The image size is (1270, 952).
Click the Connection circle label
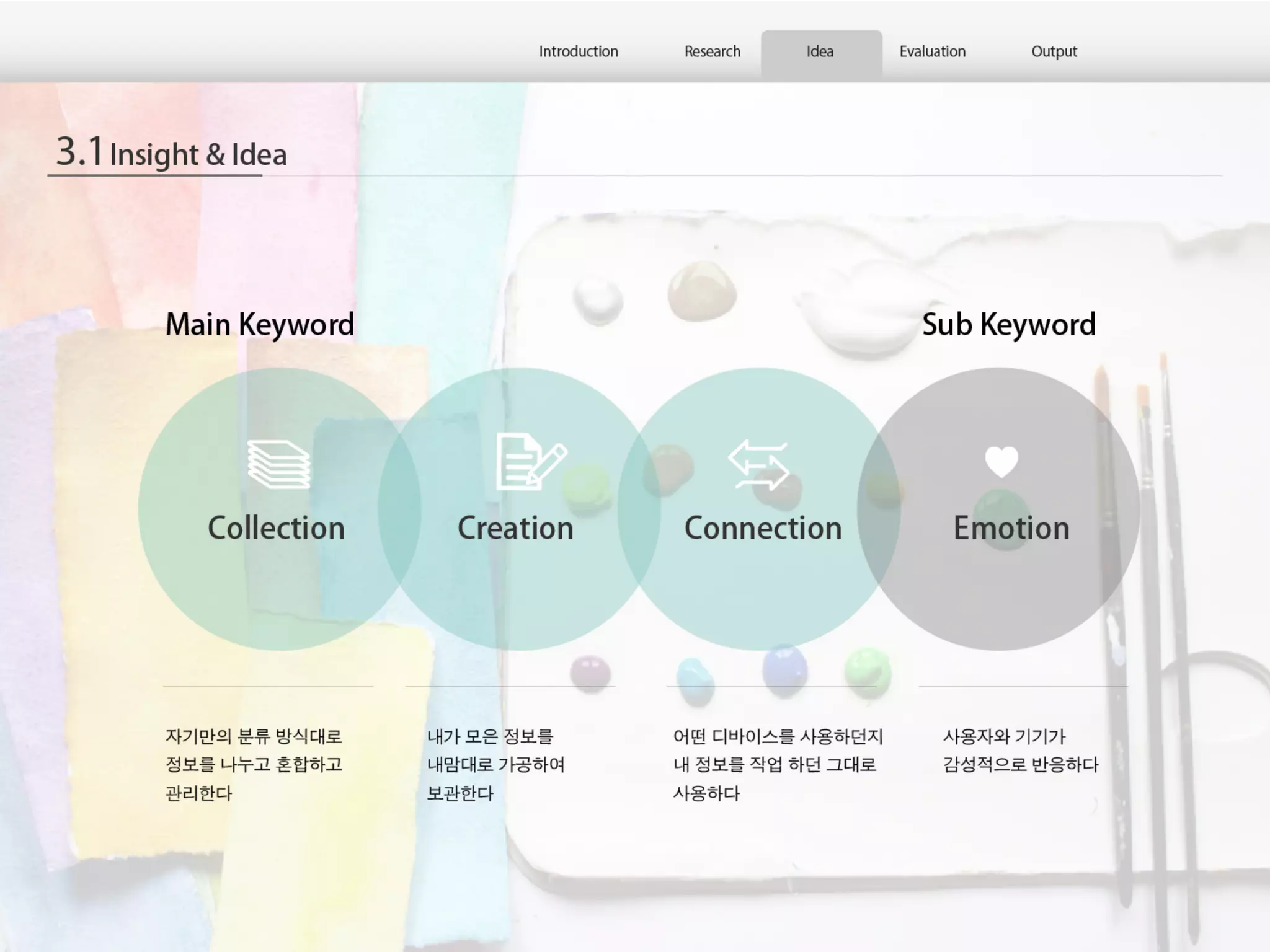point(763,528)
